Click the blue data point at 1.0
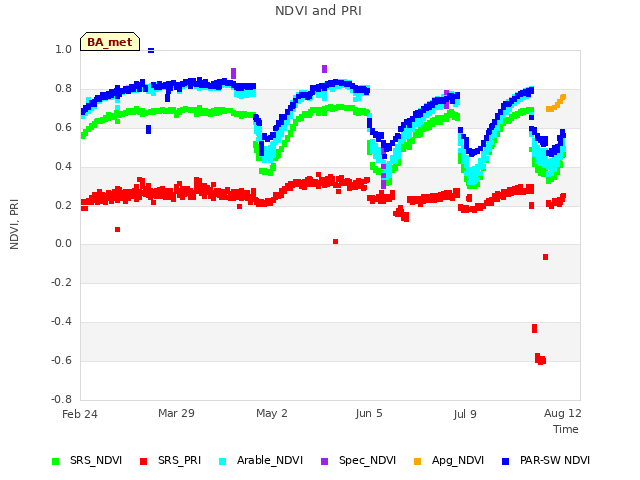 (x=151, y=51)
